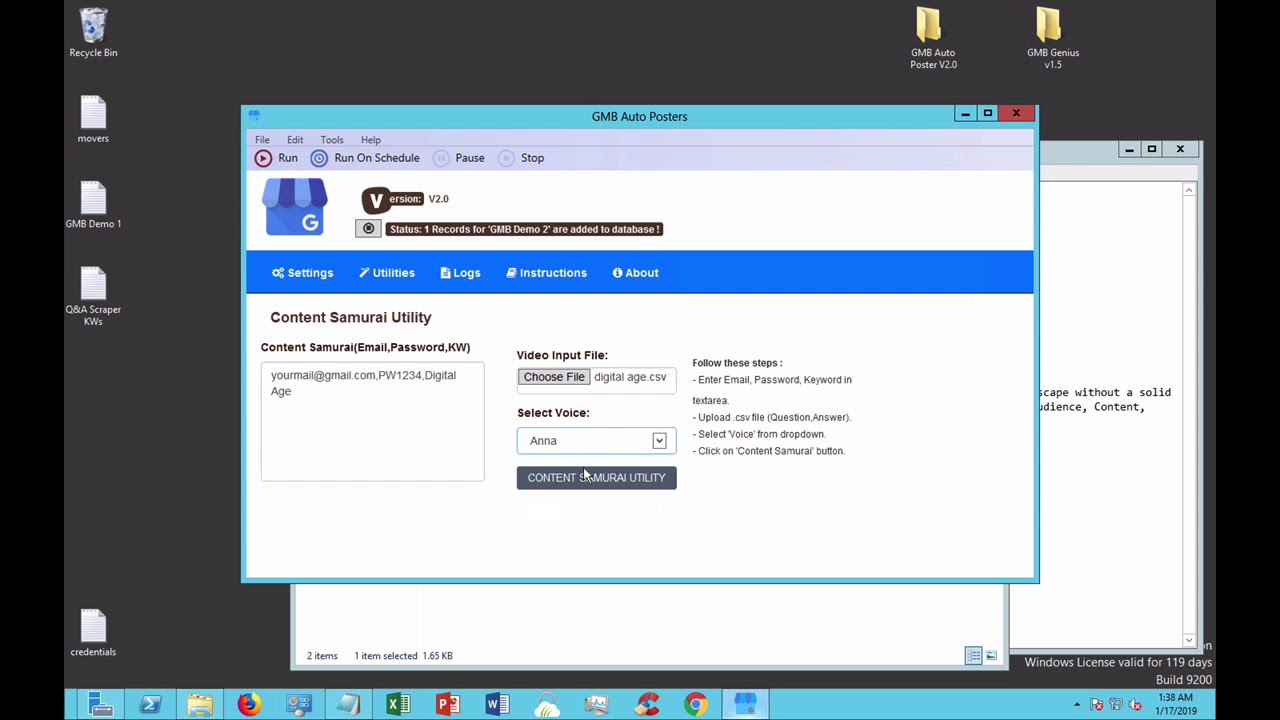Image resolution: width=1280 pixels, height=720 pixels.
Task: Open the Tools menu
Action: pyautogui.click(x=332, y=140)
